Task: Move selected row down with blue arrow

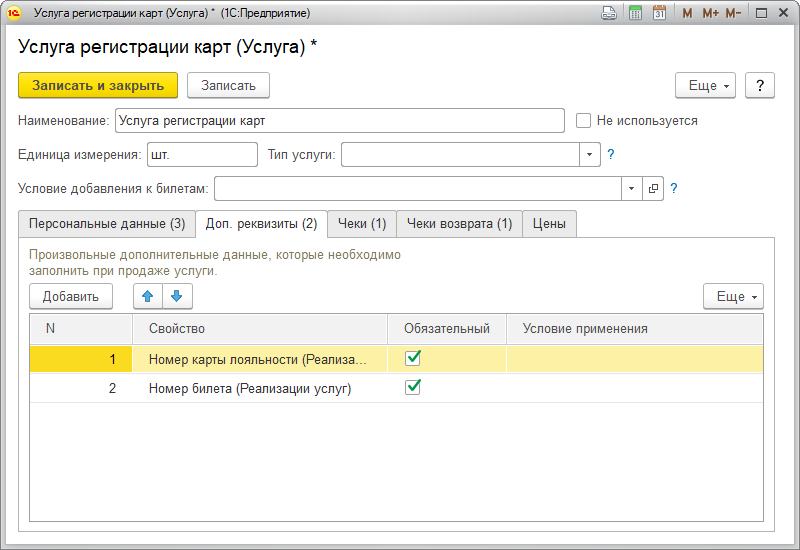Action: (176, 296)
